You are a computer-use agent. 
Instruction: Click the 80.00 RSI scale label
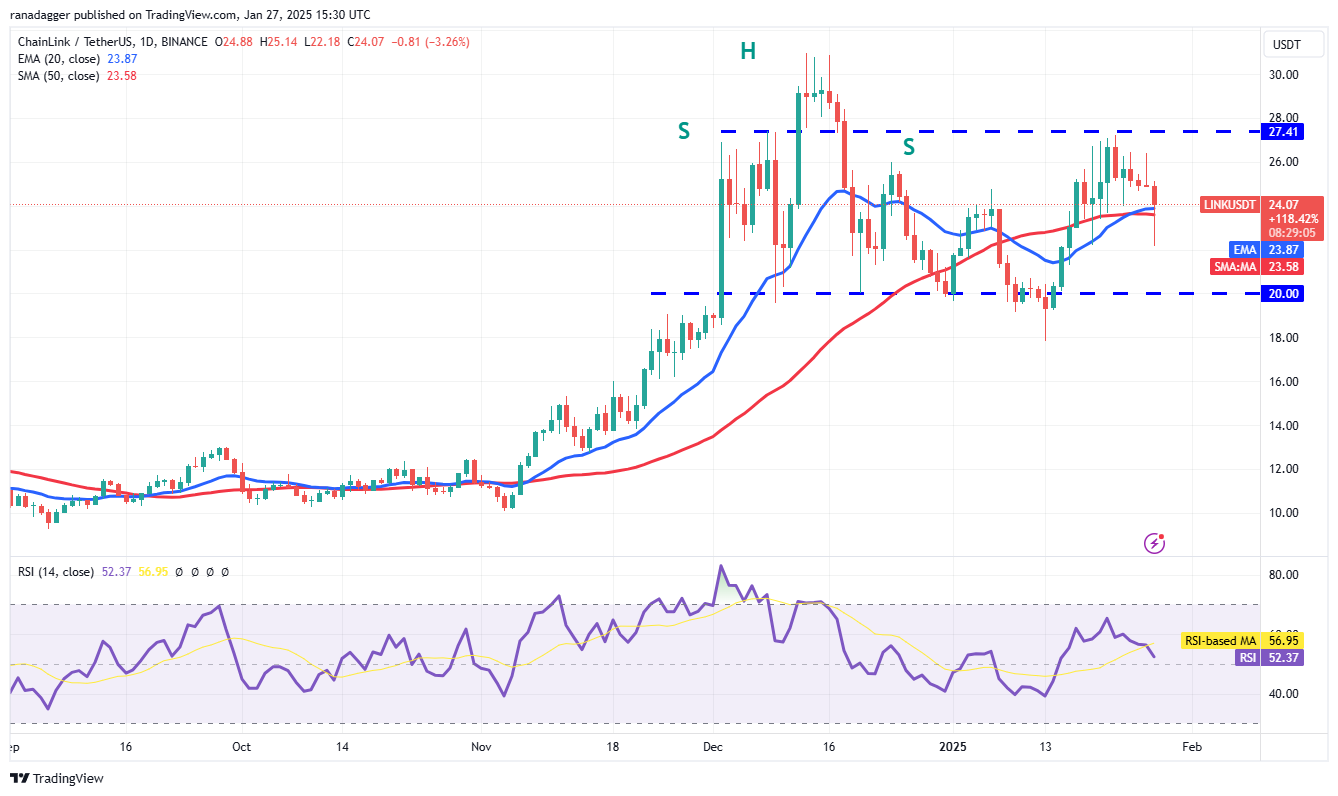coord(1285,575)
